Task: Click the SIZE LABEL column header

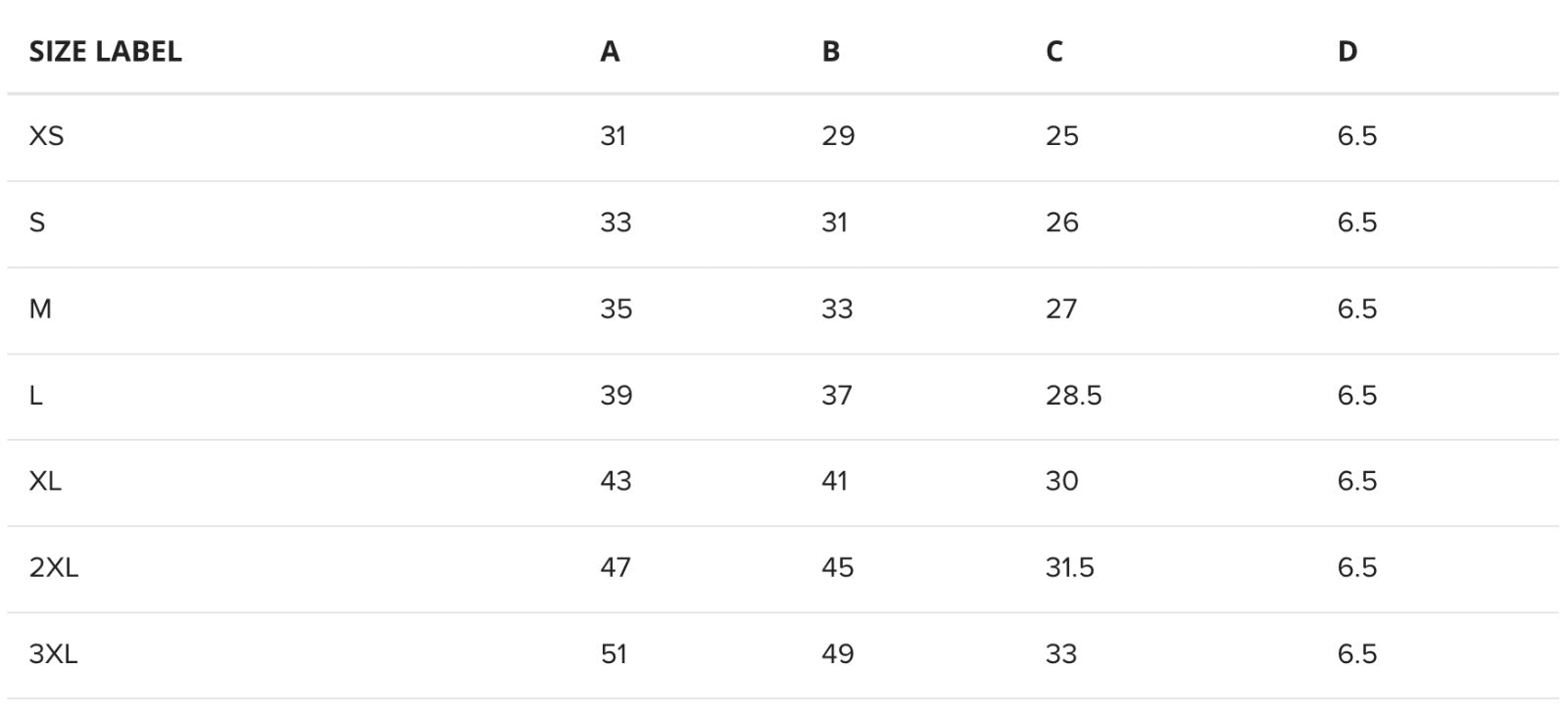Action: tap(105, 51)
